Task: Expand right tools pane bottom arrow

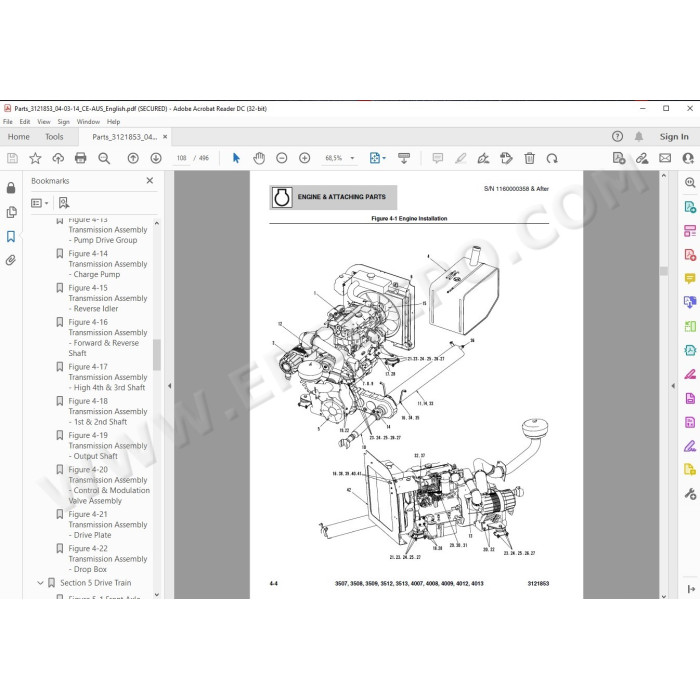Action: 691,589
